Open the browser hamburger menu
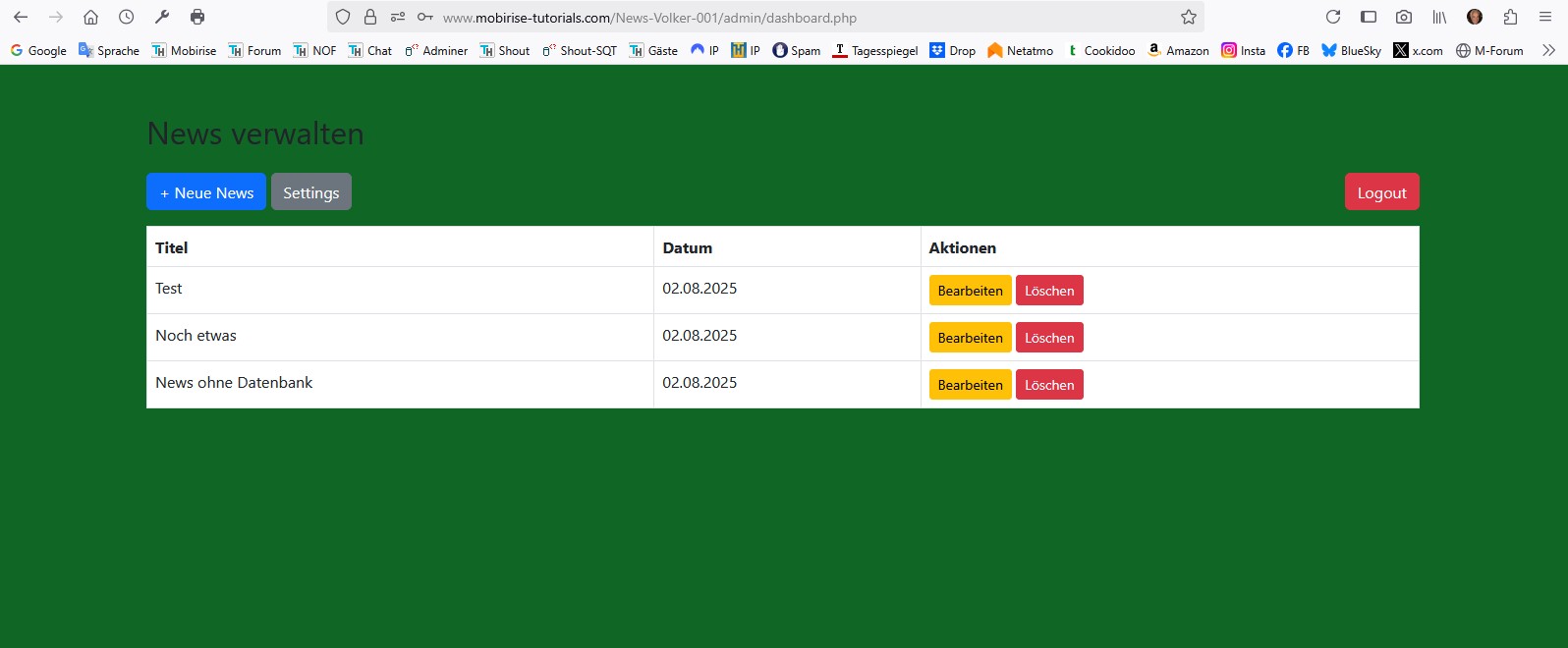 [x=1545, y=17]
